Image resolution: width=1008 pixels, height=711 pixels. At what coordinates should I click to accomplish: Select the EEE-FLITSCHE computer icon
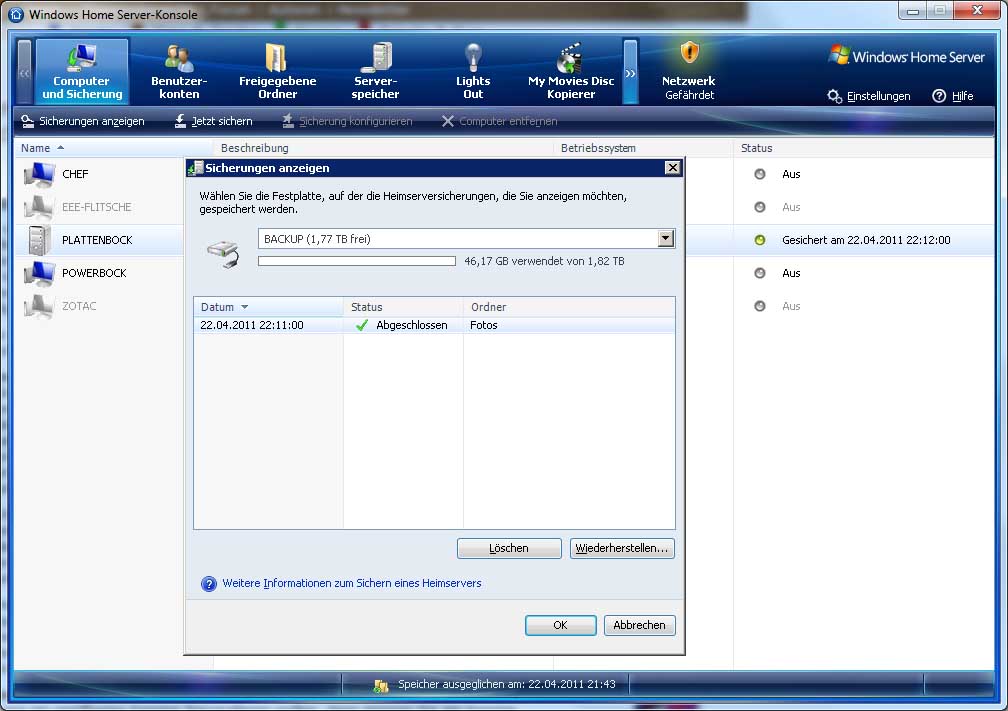coord(39,207)
